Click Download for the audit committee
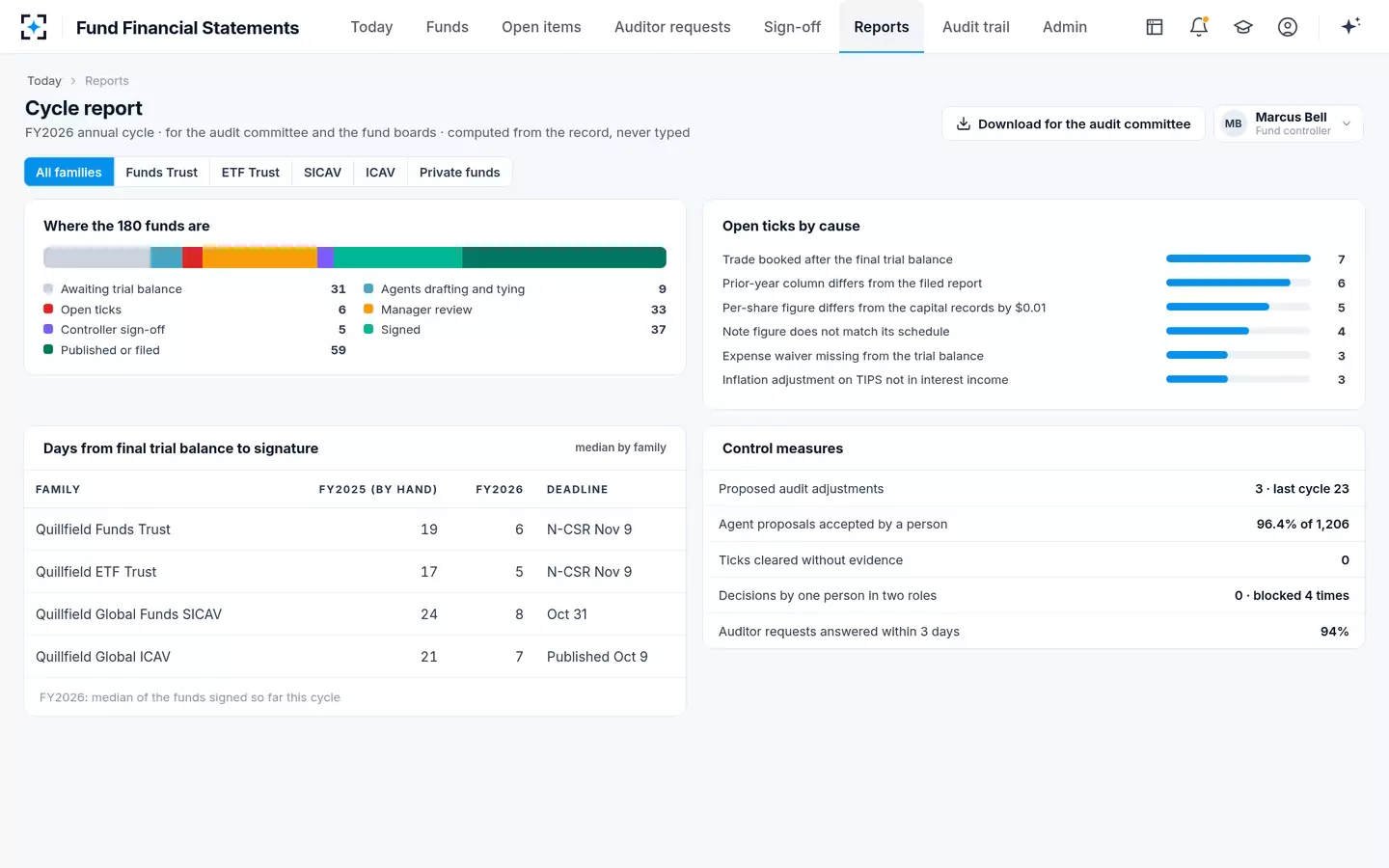 [1074, 123]
